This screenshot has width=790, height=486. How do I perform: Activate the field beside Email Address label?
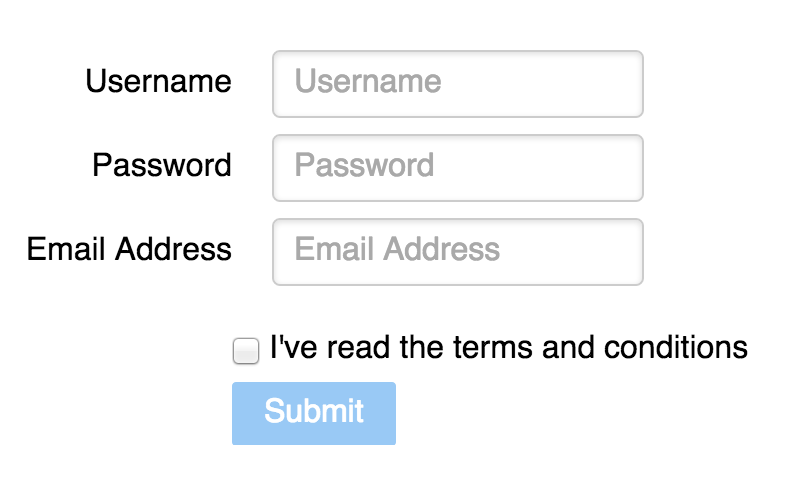click(x=457, y=252)
